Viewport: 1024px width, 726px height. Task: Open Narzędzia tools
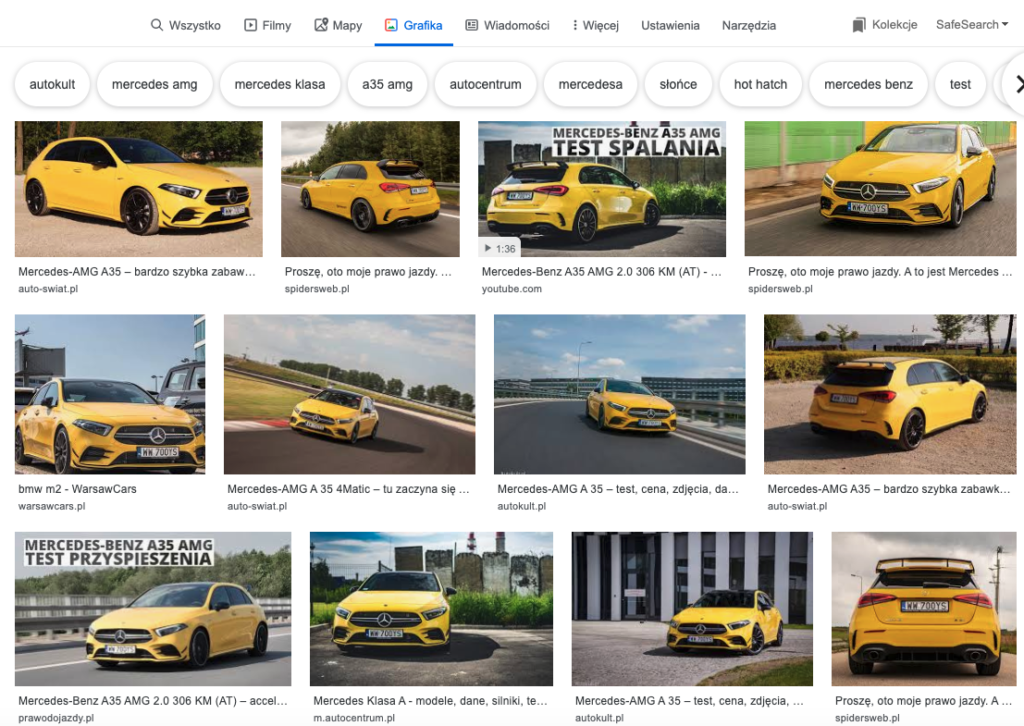[749, 25]
